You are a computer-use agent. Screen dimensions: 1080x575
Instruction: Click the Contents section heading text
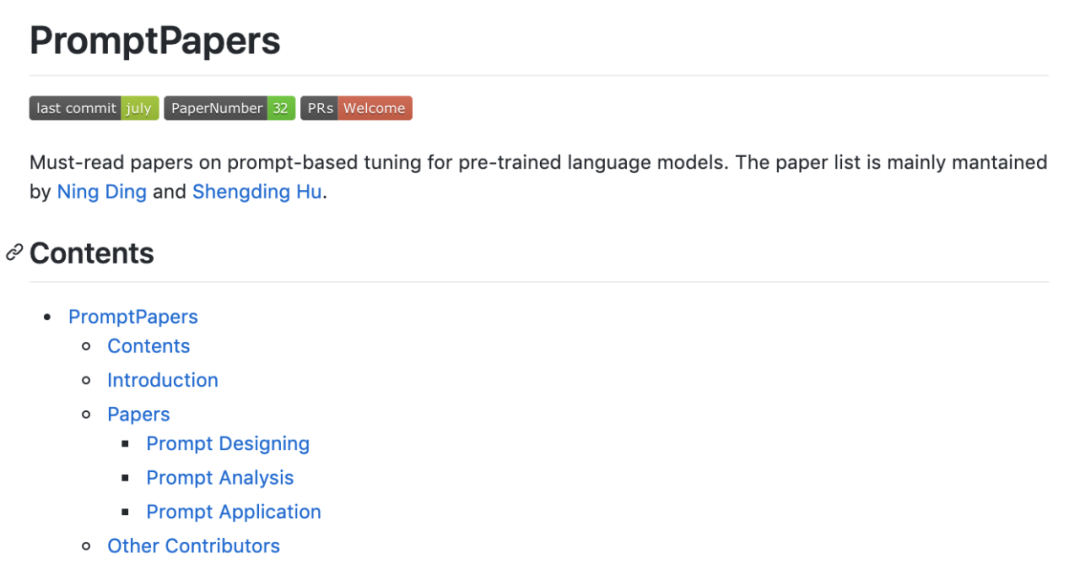92,253
